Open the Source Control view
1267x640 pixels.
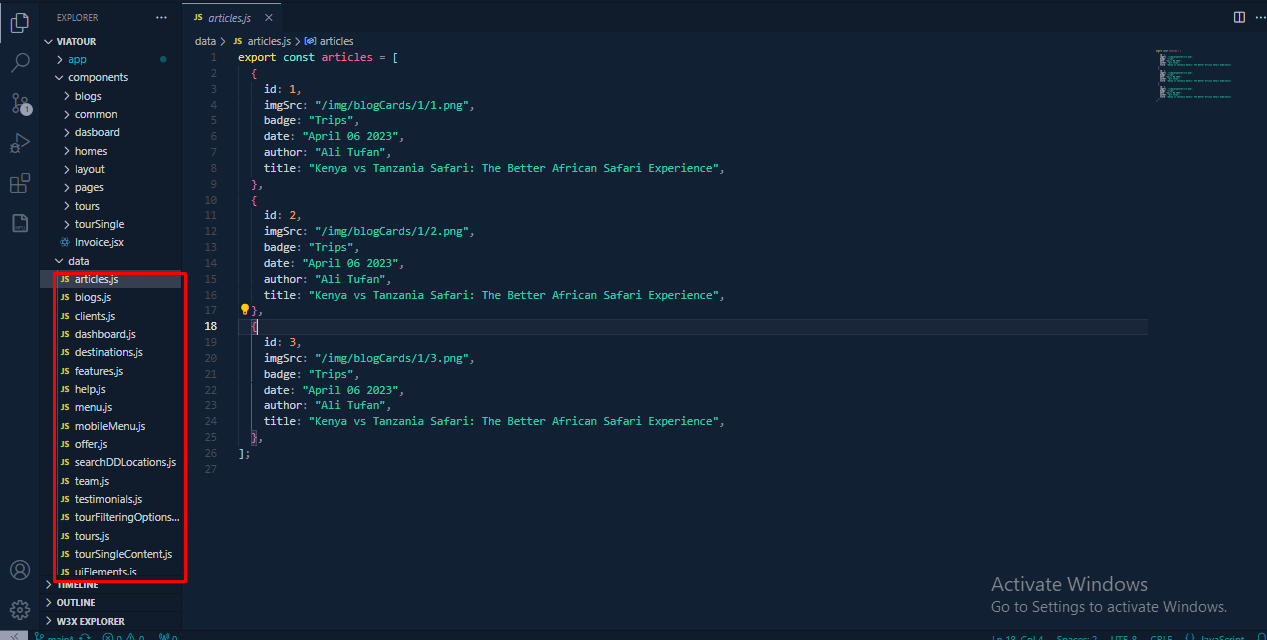(x=20, y=103)
